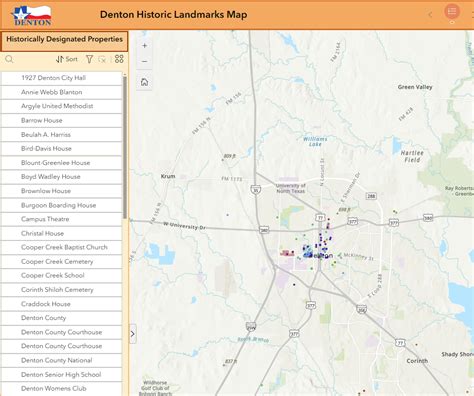Select Cooper Creek Baptist Church entry
This screenshot has height=396, width=474.
[x=61, y=247]
